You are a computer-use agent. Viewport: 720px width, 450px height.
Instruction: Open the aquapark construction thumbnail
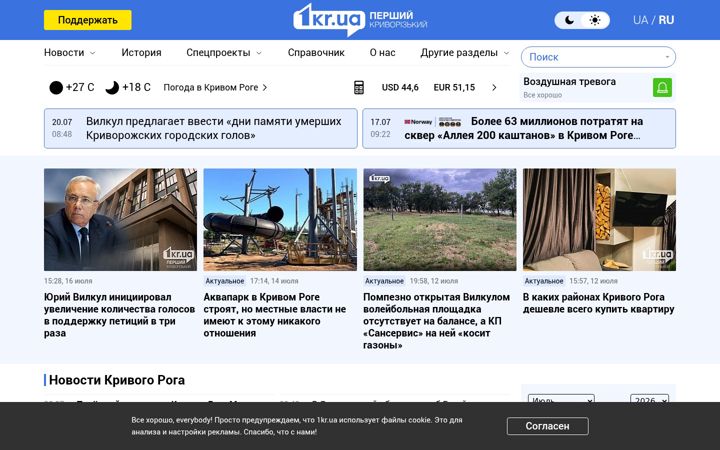(x=280, y=219)
